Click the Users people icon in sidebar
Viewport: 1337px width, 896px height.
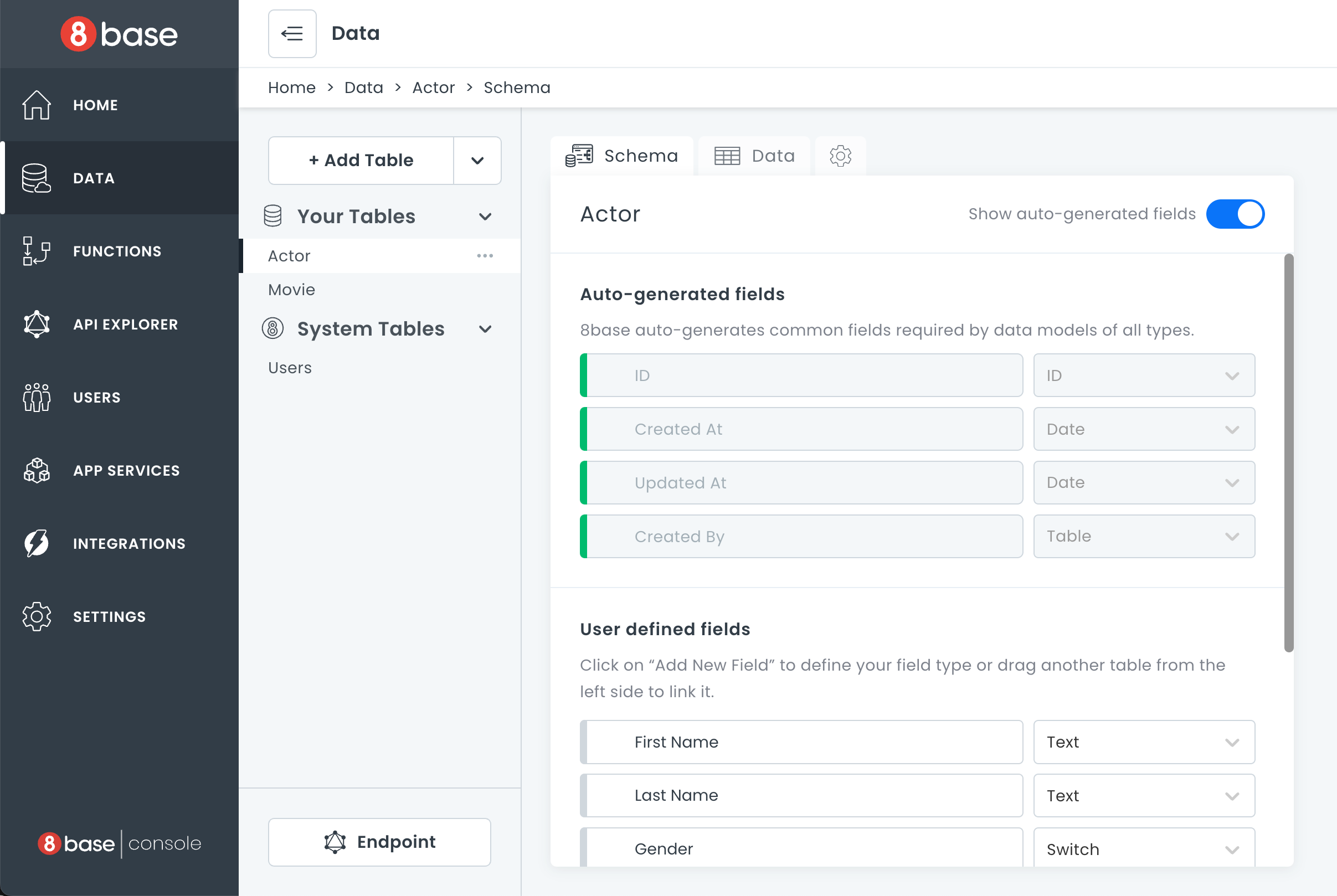pos(37,398)
